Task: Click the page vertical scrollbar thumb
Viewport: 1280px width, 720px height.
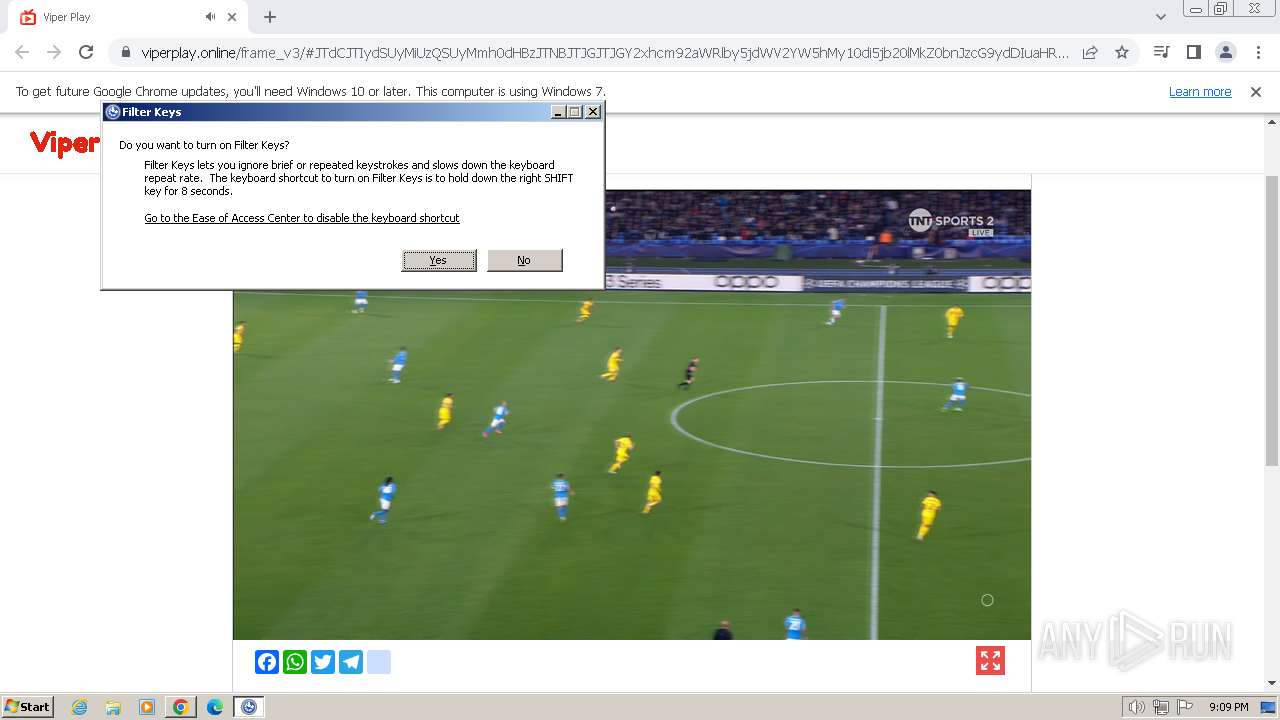Action: 1271,320
